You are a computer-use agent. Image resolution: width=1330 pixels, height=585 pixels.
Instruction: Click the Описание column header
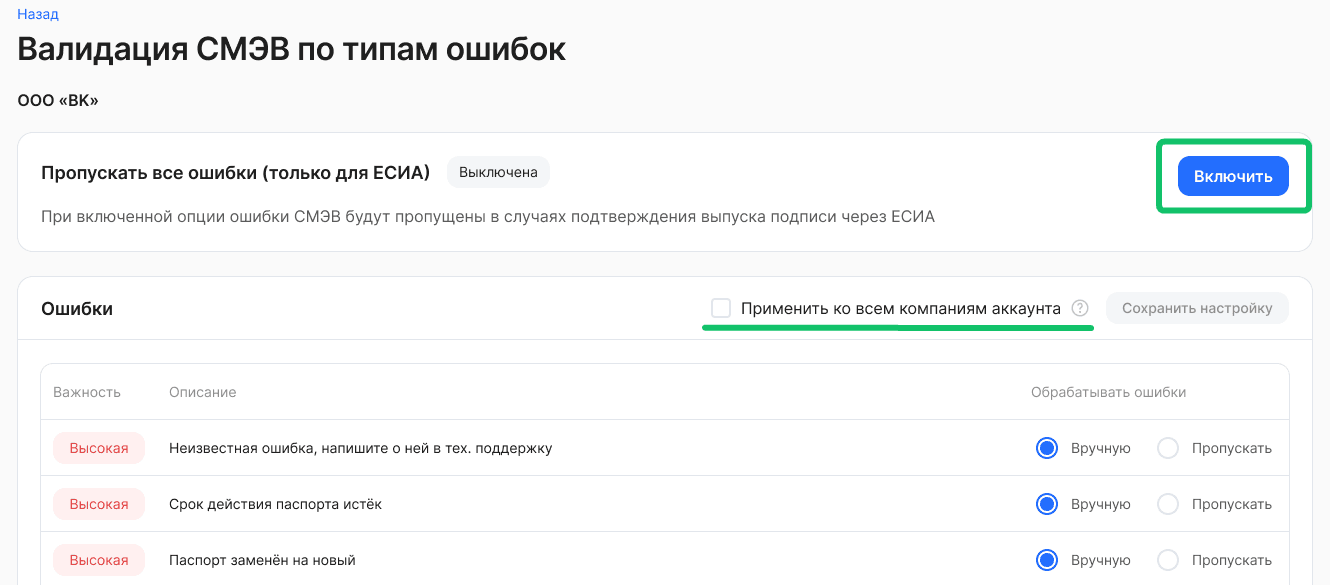click(203, 392)
